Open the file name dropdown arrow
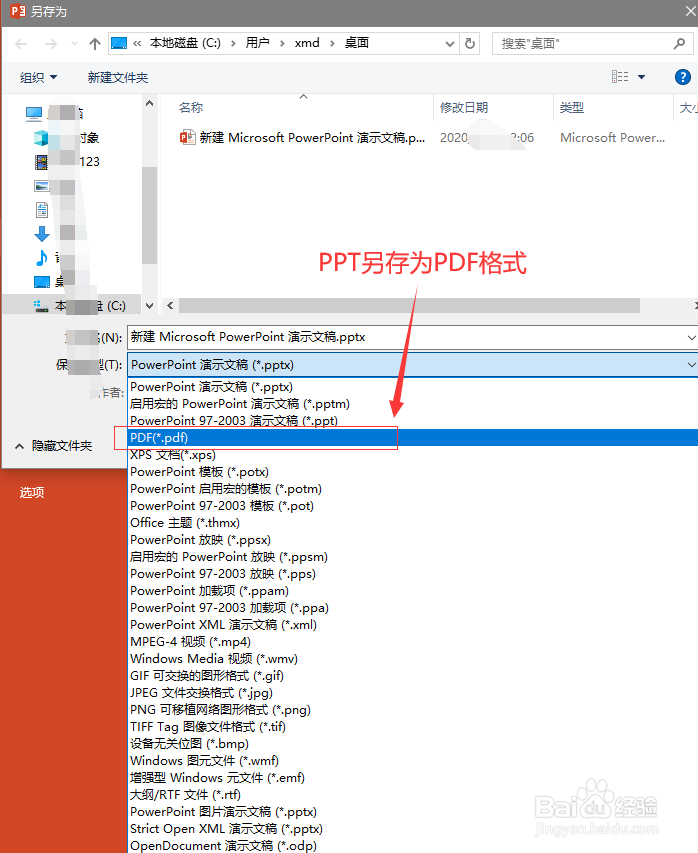The image size is (698, 853). [x=691, y=337]
